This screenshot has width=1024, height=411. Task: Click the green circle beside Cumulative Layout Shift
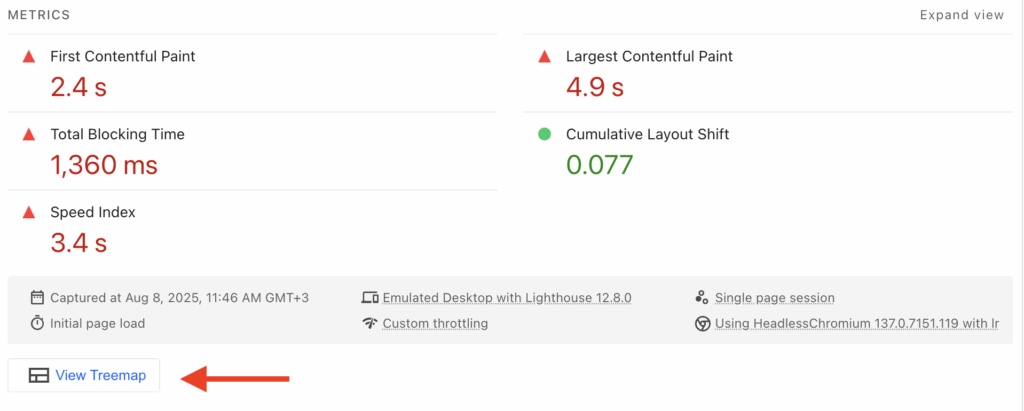pyautogui.click(x=544, y=134)
